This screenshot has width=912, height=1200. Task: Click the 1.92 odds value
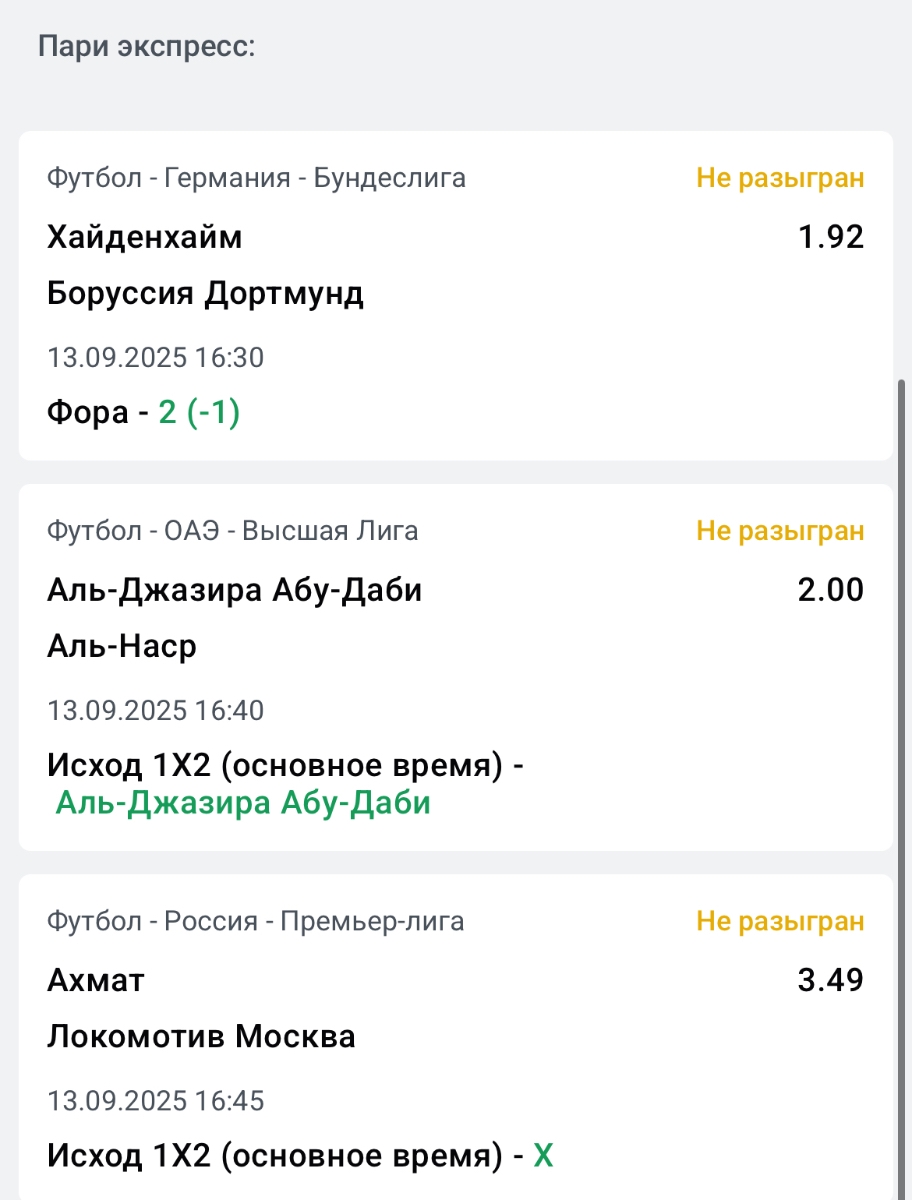pos(830,237)
